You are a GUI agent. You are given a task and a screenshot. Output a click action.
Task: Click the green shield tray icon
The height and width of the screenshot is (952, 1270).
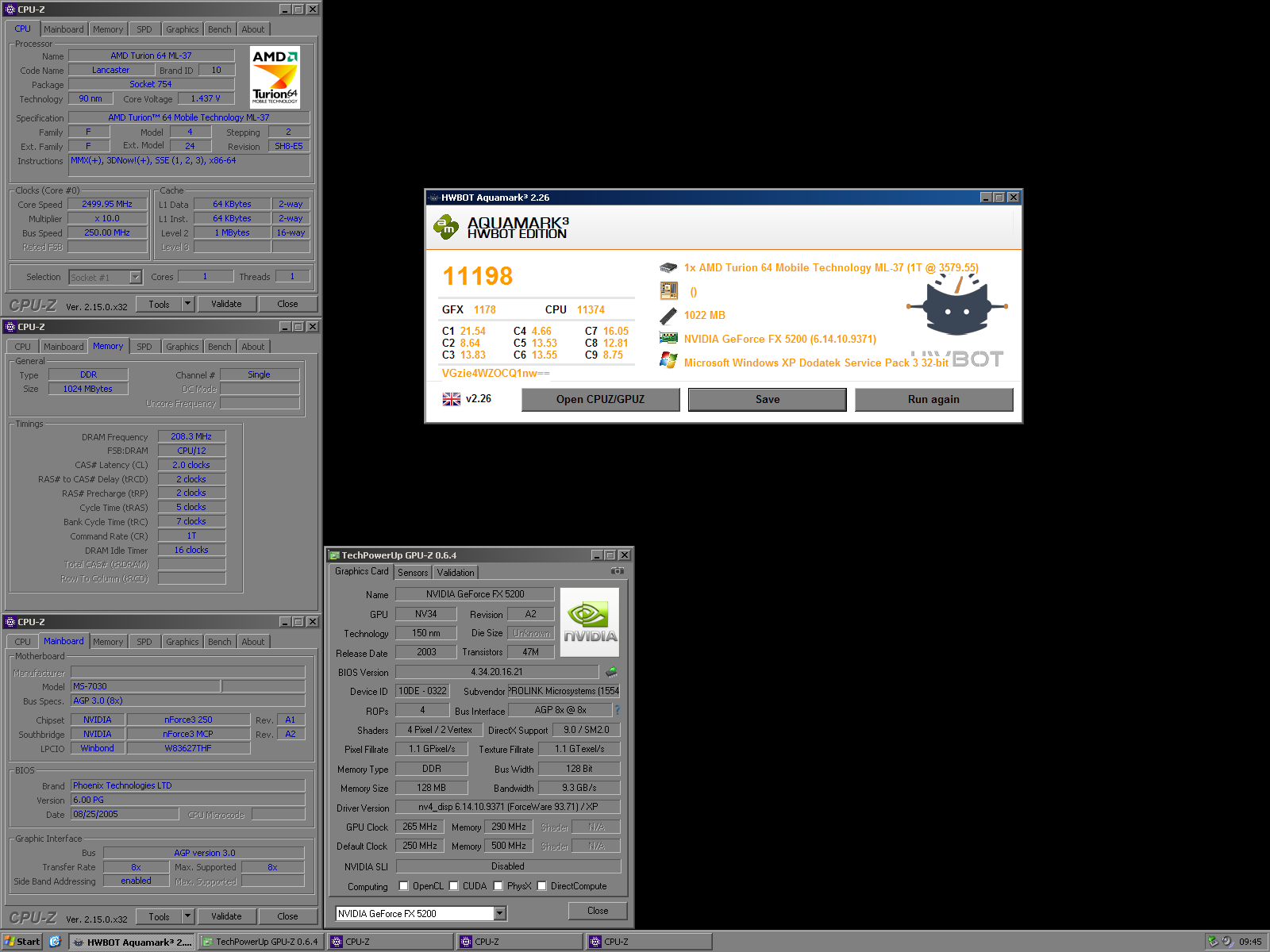(1213, 942)
